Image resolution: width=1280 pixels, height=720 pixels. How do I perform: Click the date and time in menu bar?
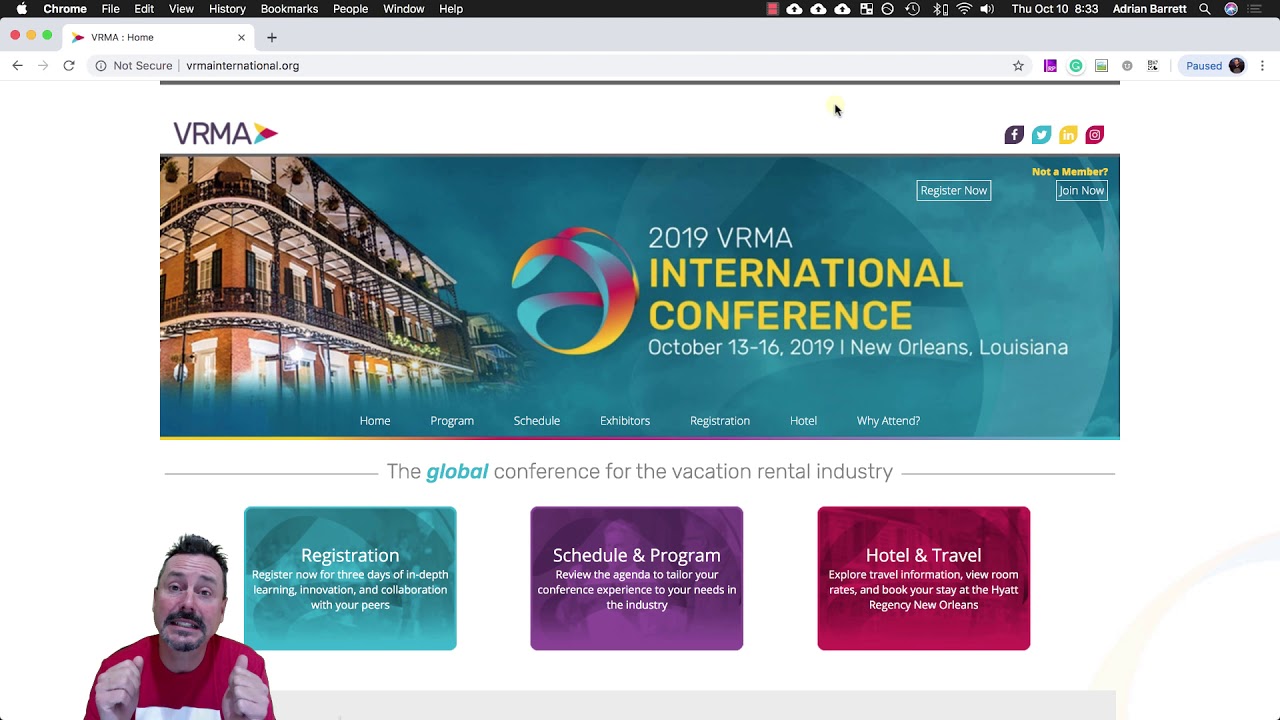click(x=1055, y=9)
